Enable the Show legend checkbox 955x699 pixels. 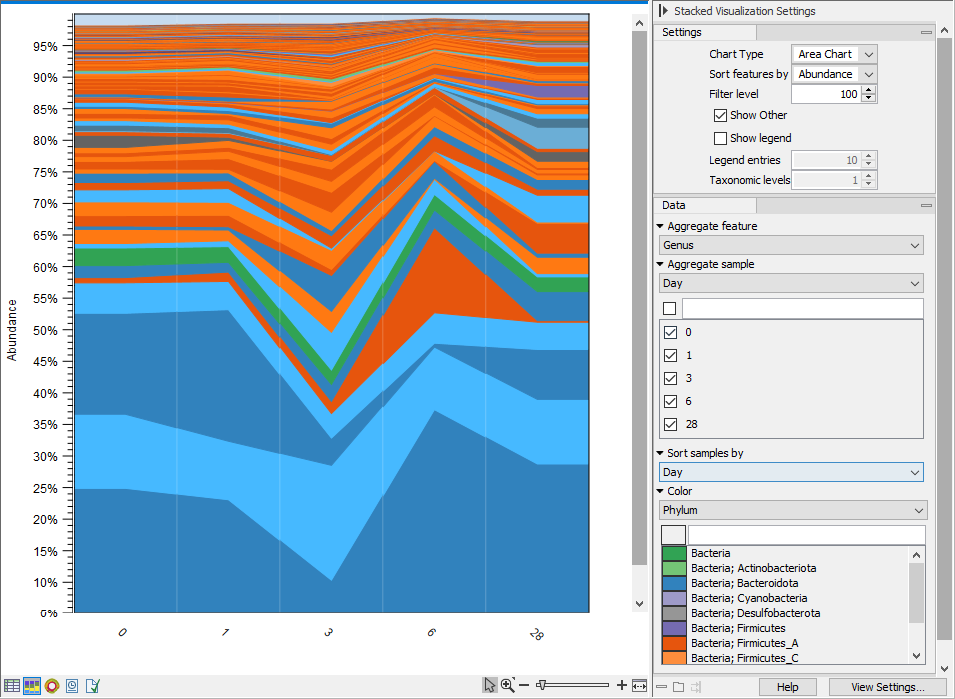pos(721,138)
